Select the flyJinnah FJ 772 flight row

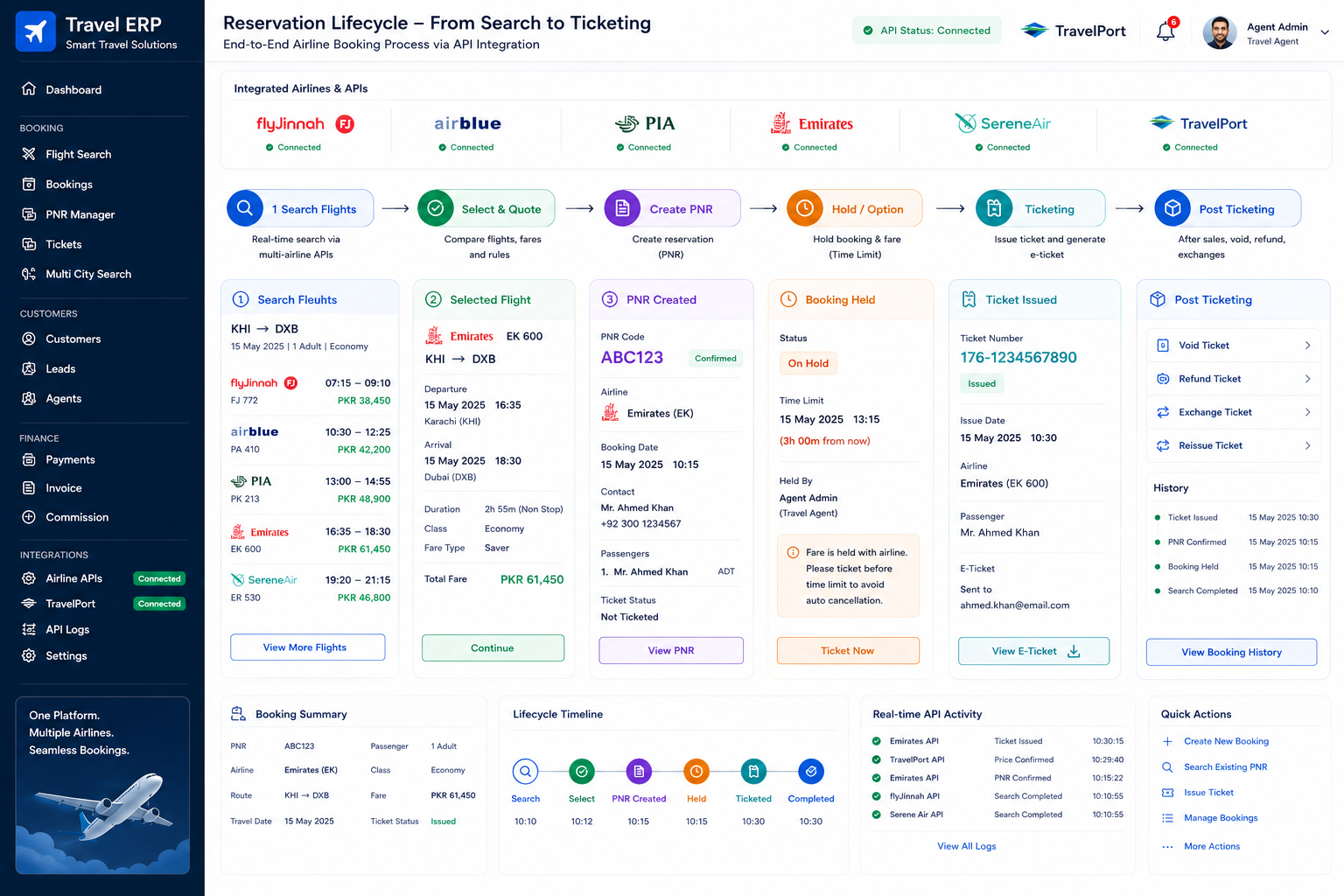(x=311, y=391)
